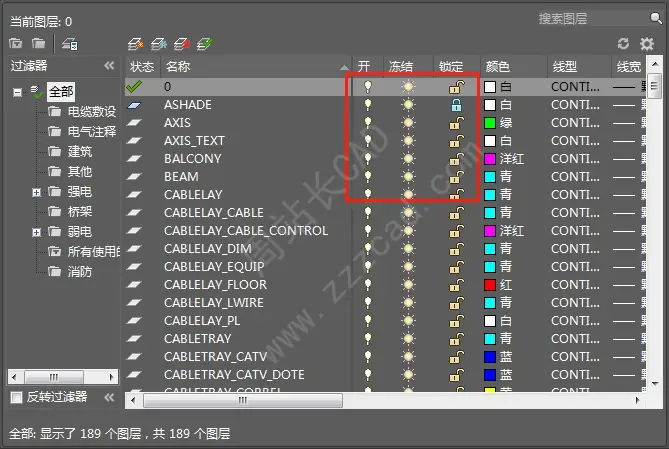Lock the CABLELAY_PL layer
669x449 pixels.
pos(457,321)
